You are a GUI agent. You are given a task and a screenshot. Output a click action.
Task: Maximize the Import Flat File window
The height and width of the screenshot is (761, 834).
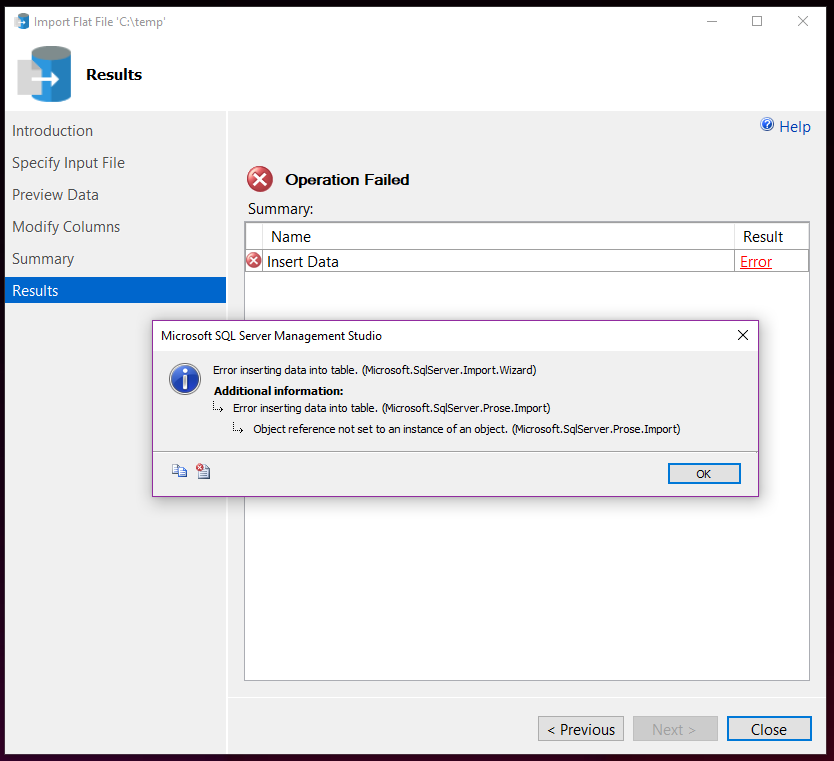click(757, 21)
